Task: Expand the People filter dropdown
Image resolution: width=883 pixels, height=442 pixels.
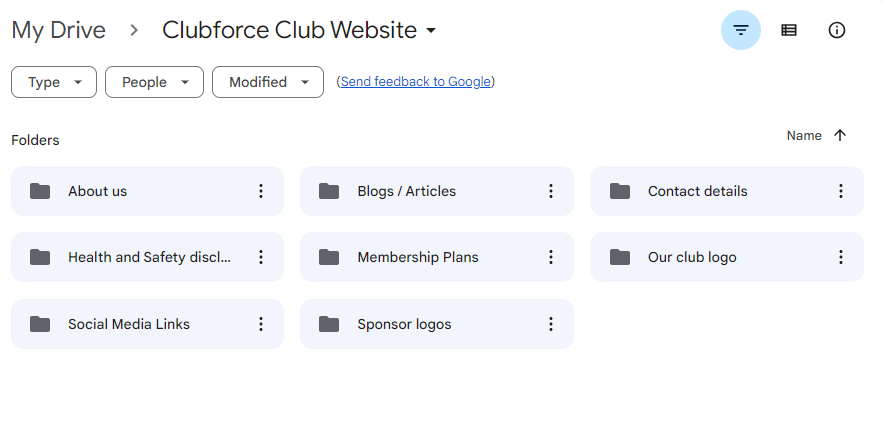Action: pyautogui.click(x=154, y=82)
